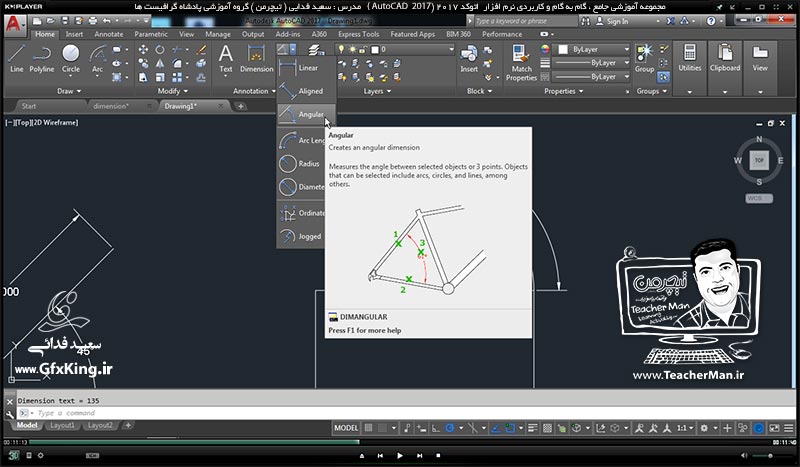Open new drawing tab with plus button

tap(240, 106)
